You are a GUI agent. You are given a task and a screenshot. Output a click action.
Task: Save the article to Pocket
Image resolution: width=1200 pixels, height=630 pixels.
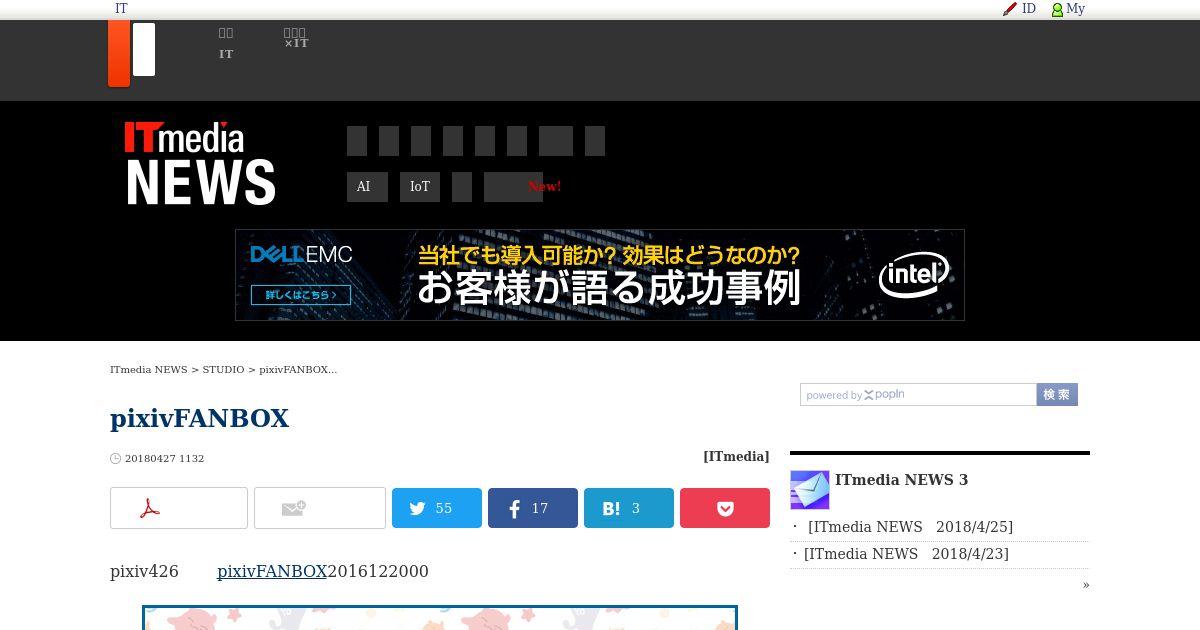pyautogui.click(x=725, y=508)
